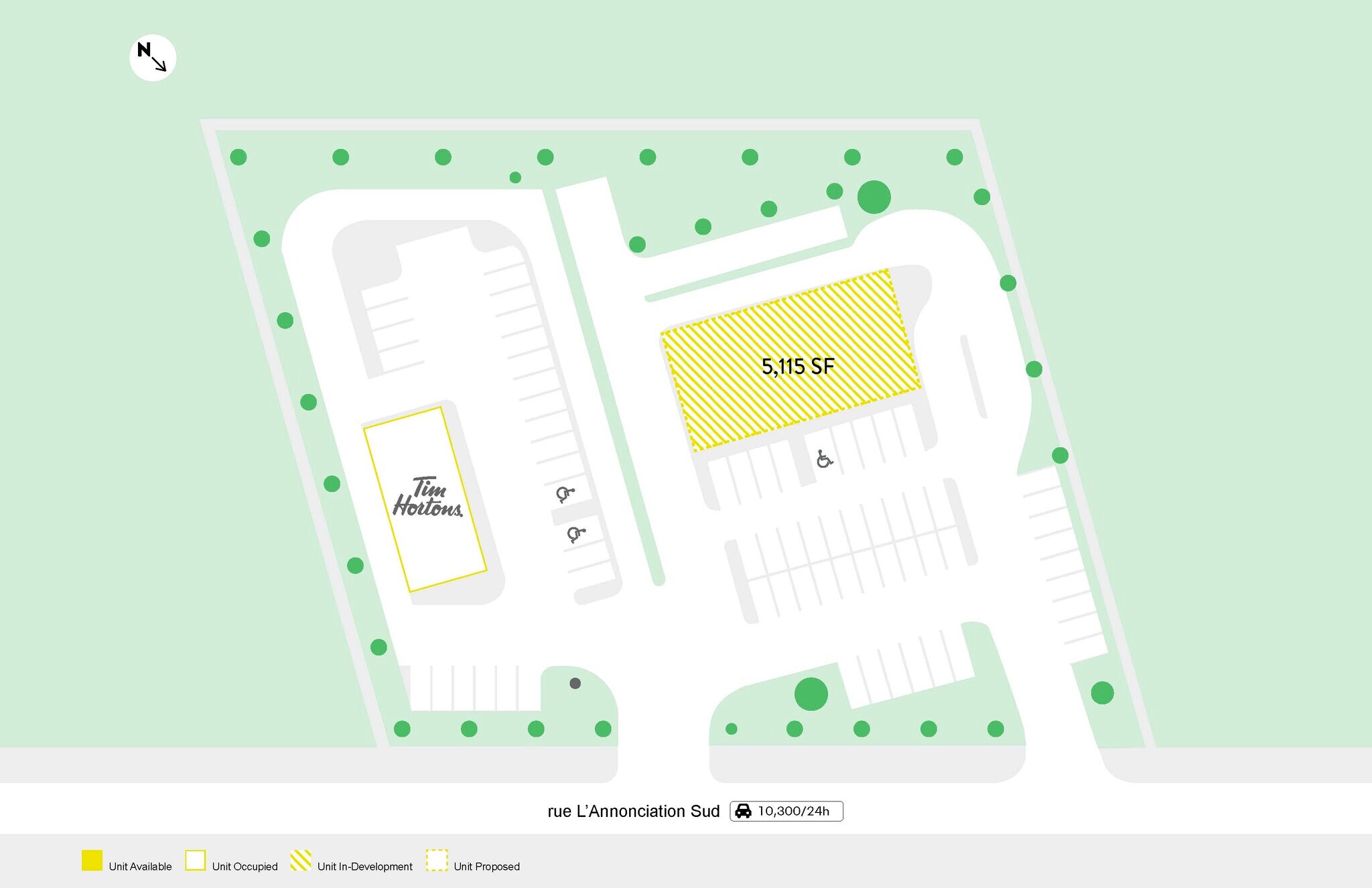Screen dimensions: 1372x888
Task: Click the north compass arrow icon
Action: 153,58
